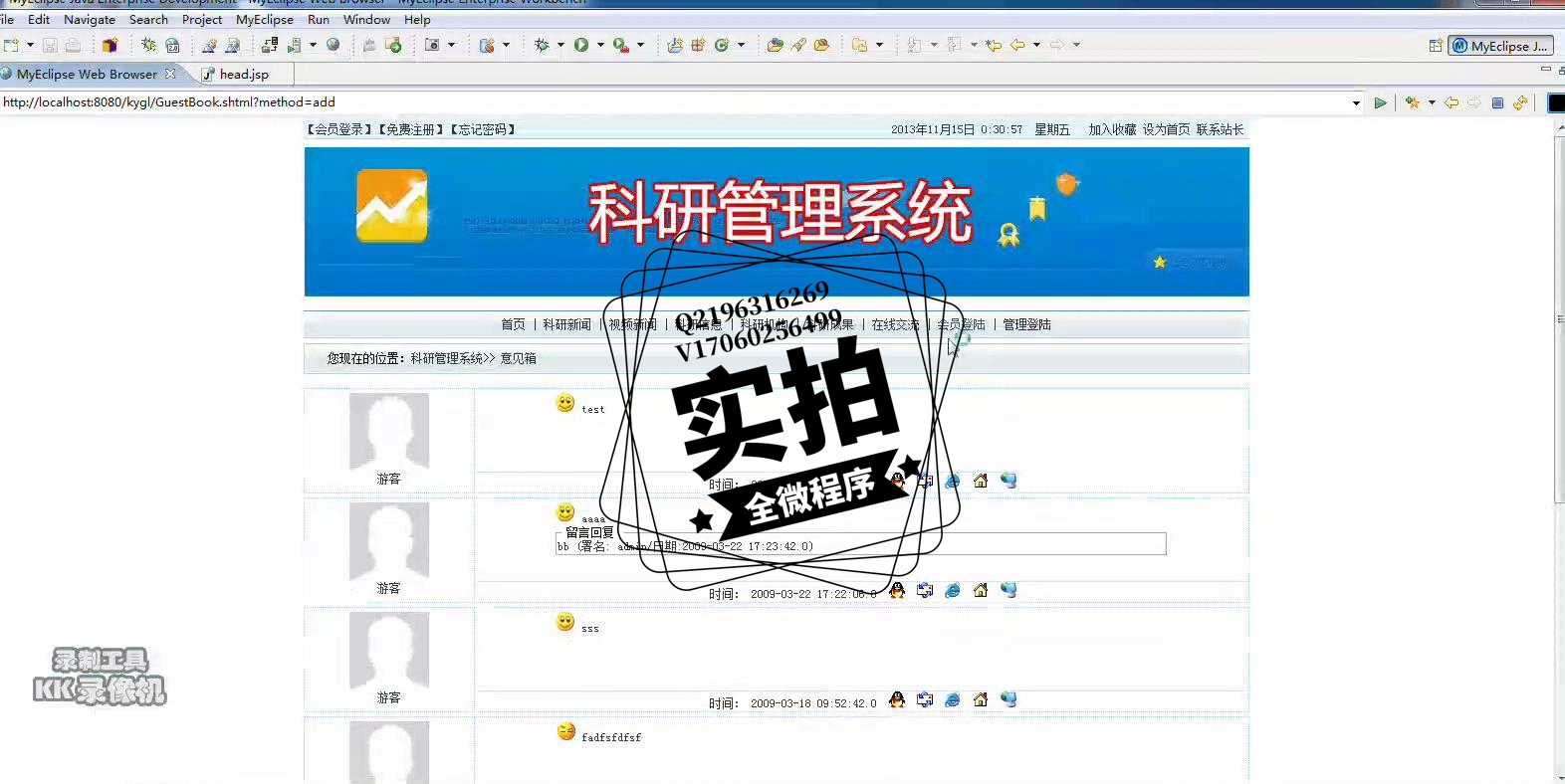1565x784 pixels.
Task: Expand the screenshot camera dropdown arrow
Action: click(451, 45)
